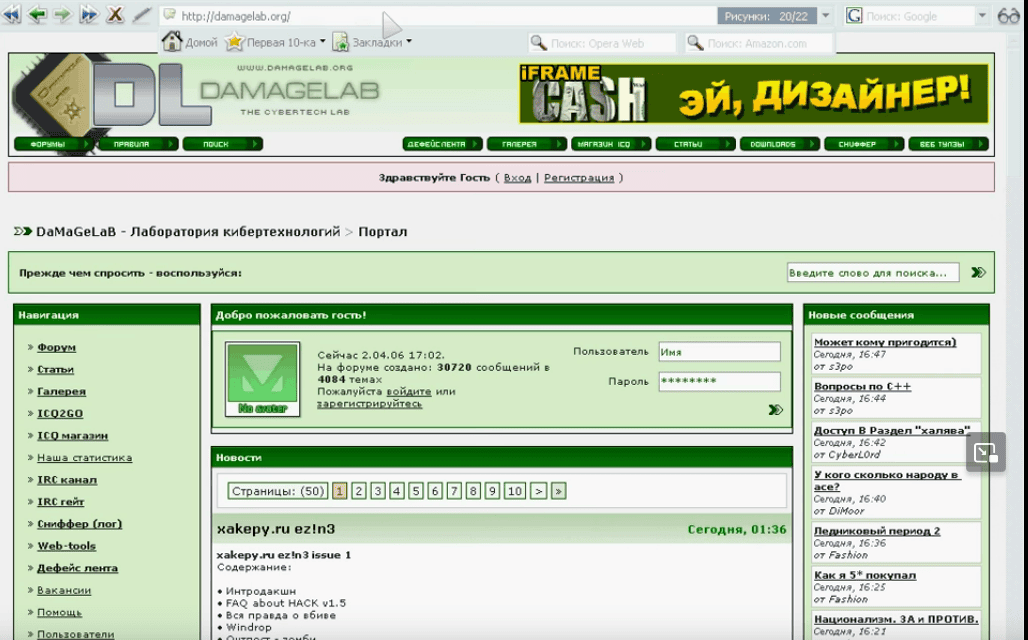This screenshot has height=640, width=1028.
Task: Open Как я 5* покупал message
Action: pyautogui.click(x=865, y=575)
